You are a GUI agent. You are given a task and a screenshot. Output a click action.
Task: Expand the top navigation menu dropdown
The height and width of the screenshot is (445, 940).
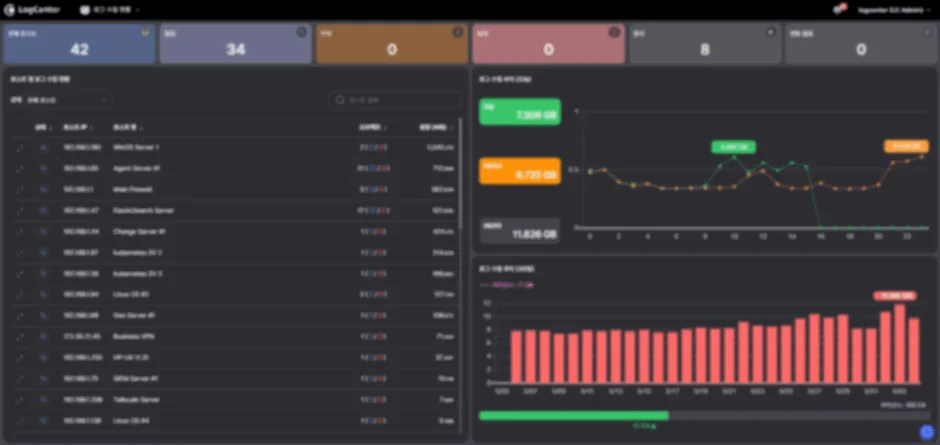(x=110, y=10)
